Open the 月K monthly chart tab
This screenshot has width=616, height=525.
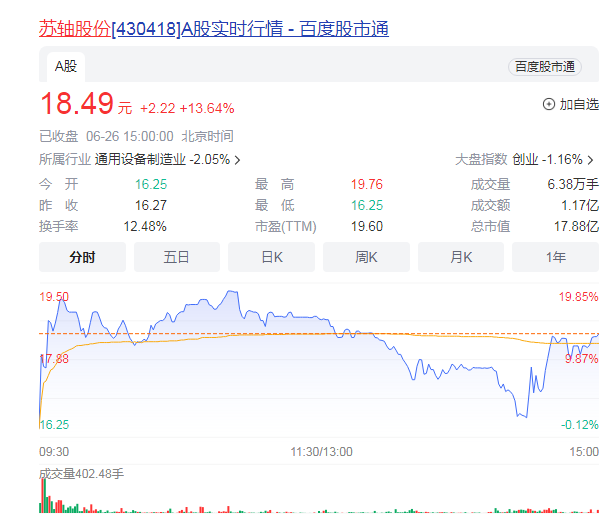tap(461, 257)
